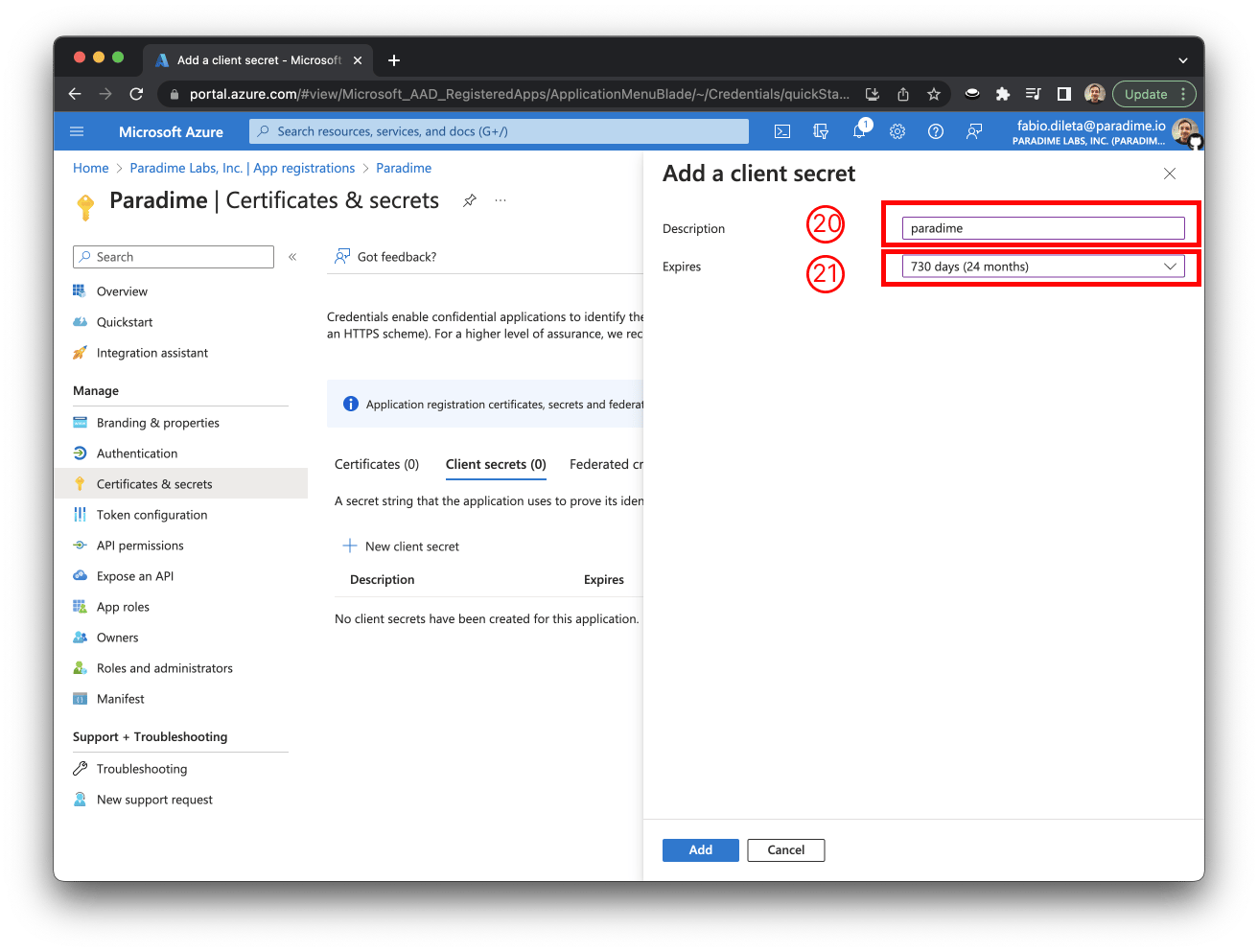Open Branding & properties
Viewport: 1258px width, 952px height.
point(158,423)
